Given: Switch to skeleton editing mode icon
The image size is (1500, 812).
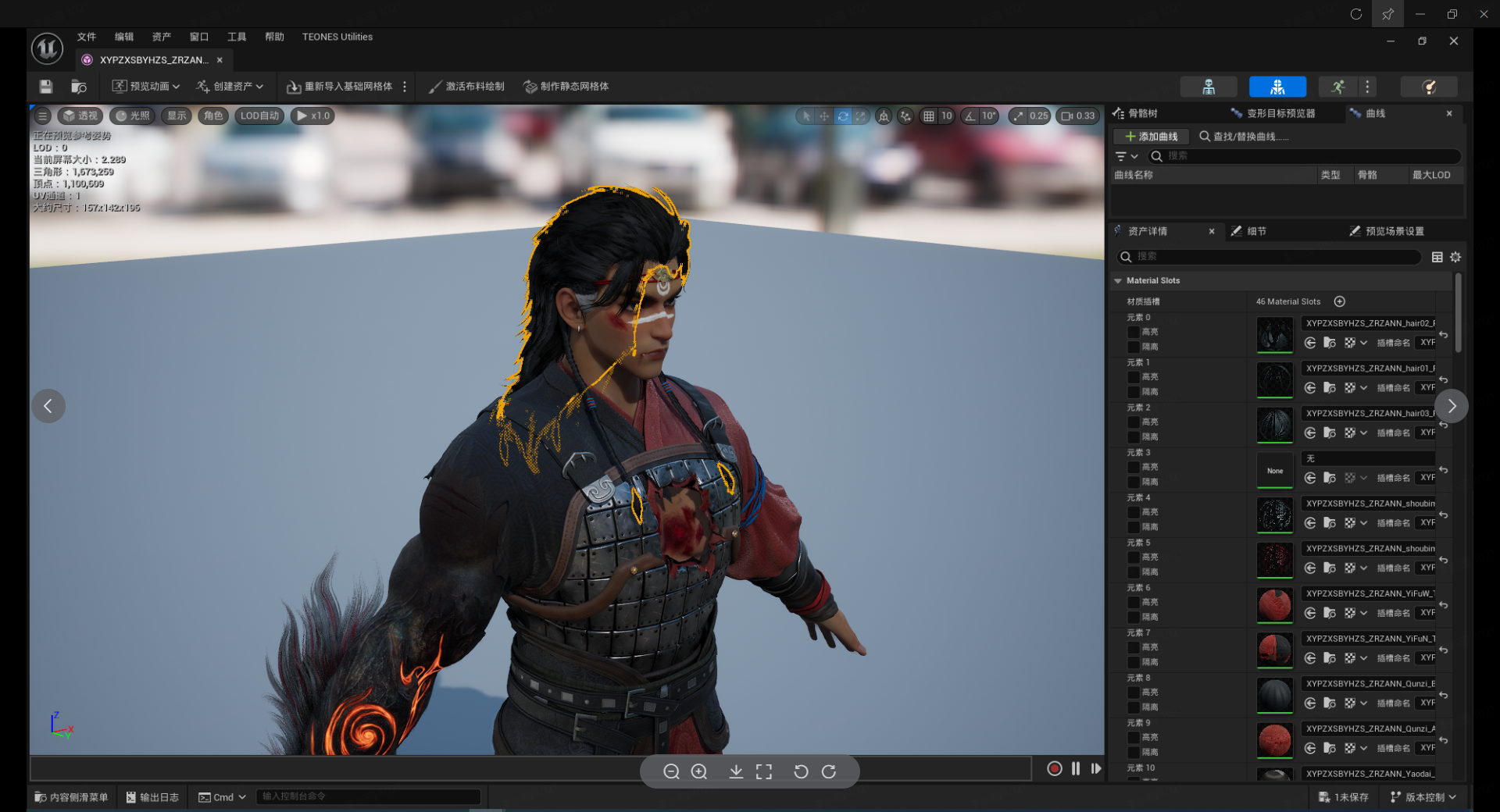Looking at the screenshot, I should pyautogui.click(x=1208, y=87).
